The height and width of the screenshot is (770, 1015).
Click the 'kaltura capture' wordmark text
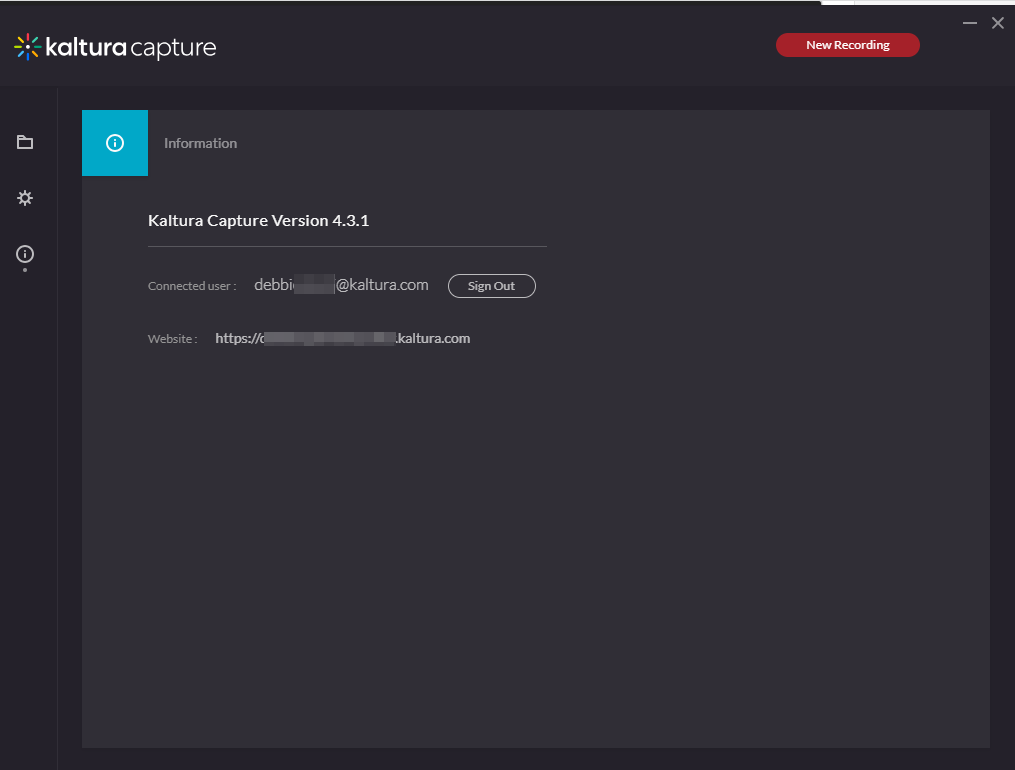coord(130,47)
